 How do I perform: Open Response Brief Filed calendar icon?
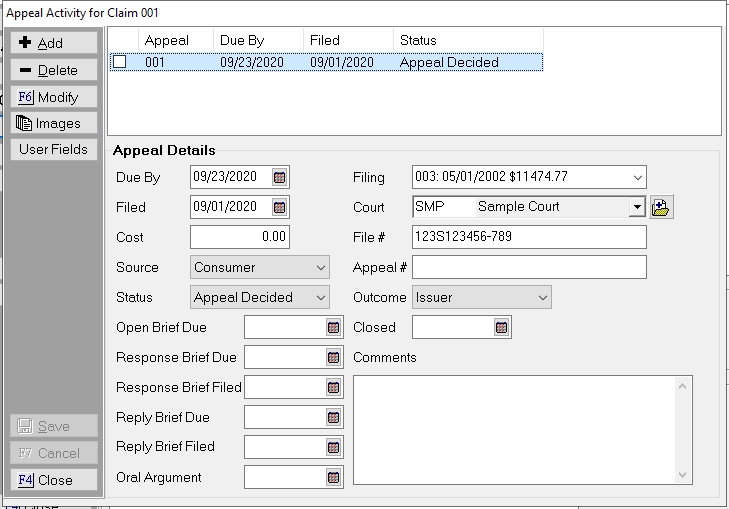coord(333,387)
